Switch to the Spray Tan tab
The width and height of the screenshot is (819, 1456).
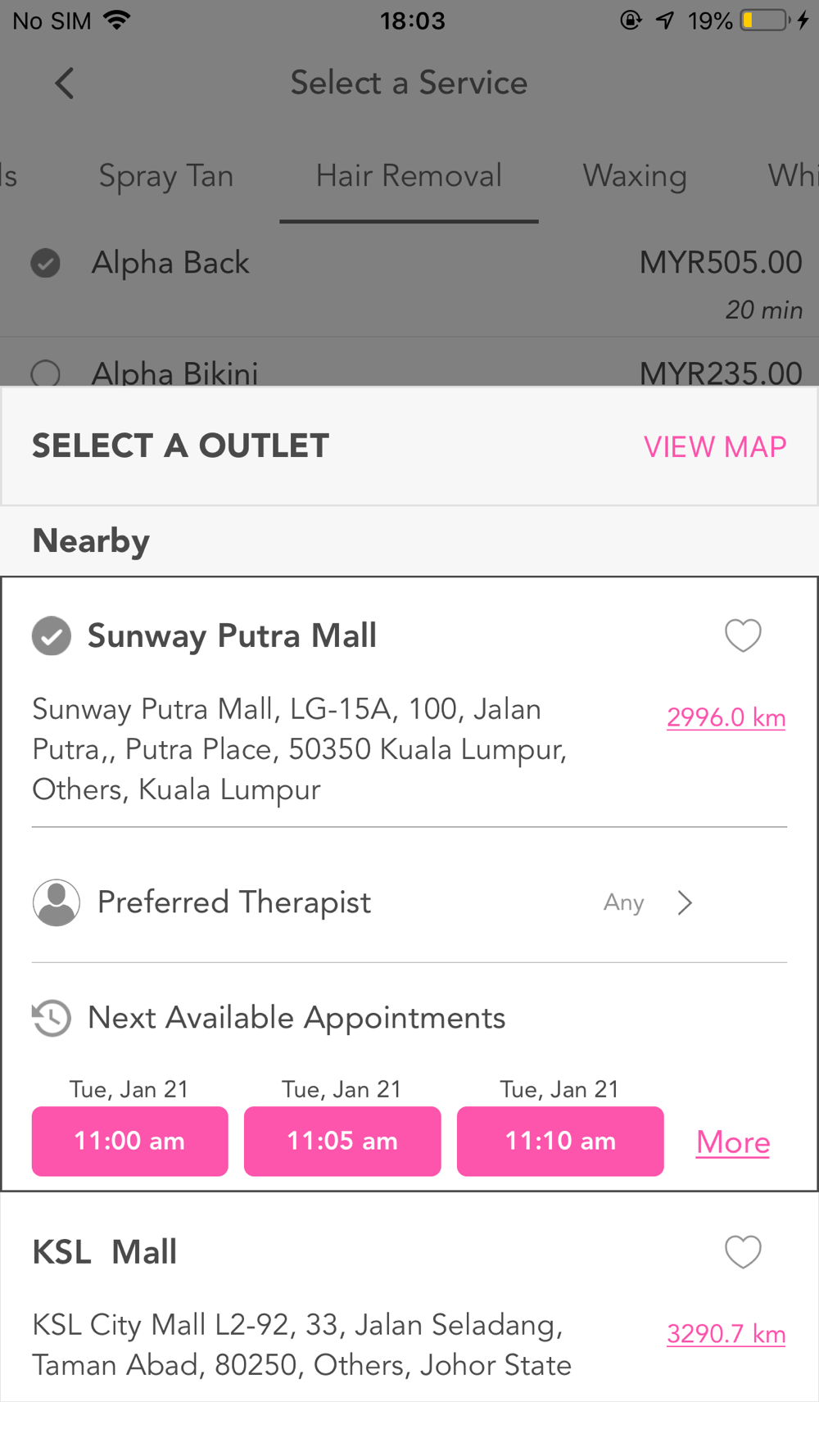(x=166, y=176)
